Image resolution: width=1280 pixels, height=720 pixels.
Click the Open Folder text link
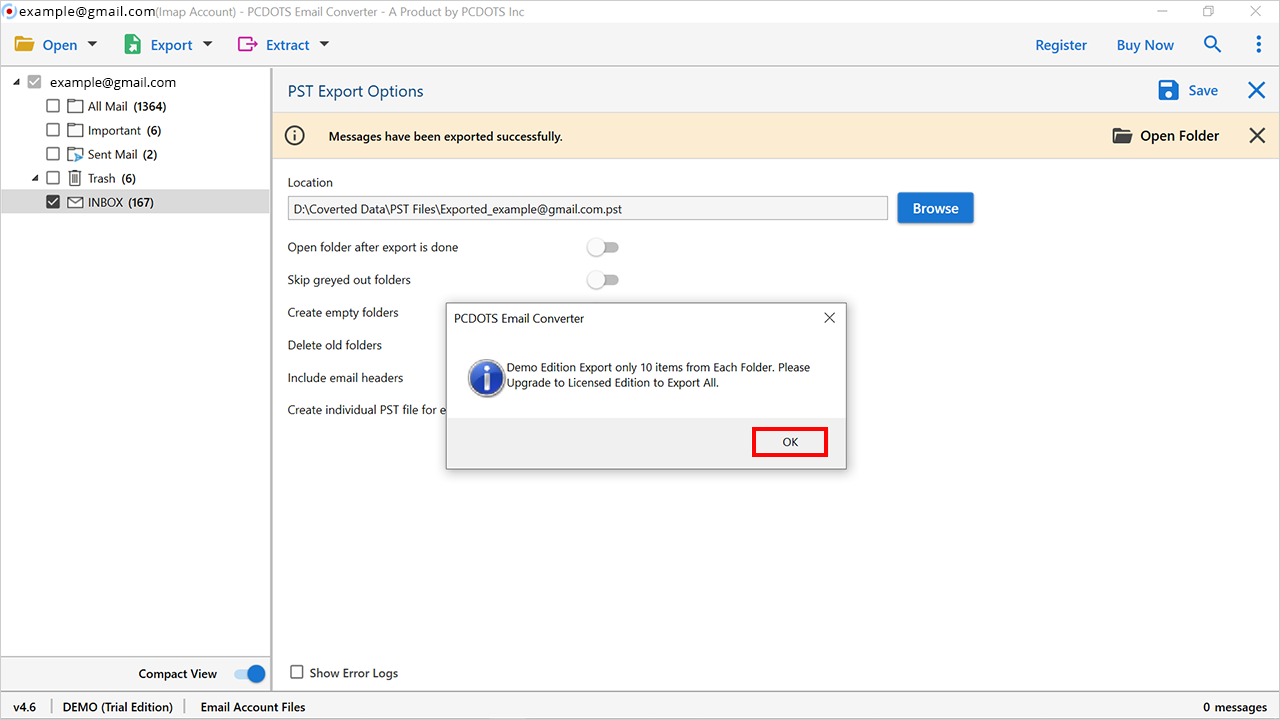pos(1180,136)
